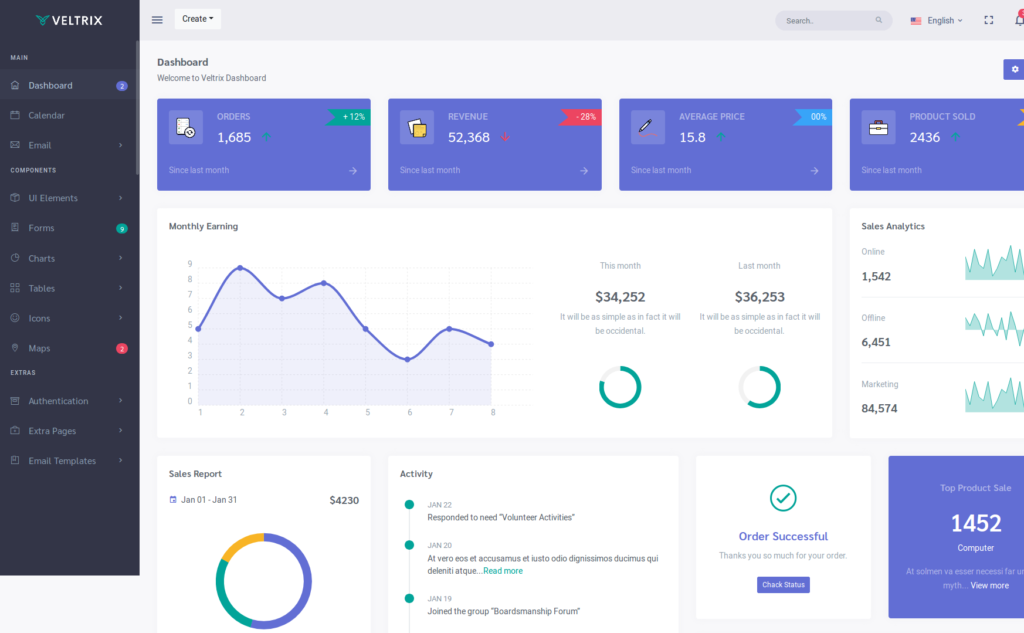Open the Create dropdown
The width and height of the screenshot is (1024, 633).
pyautogui.click(x=197, y=19)
